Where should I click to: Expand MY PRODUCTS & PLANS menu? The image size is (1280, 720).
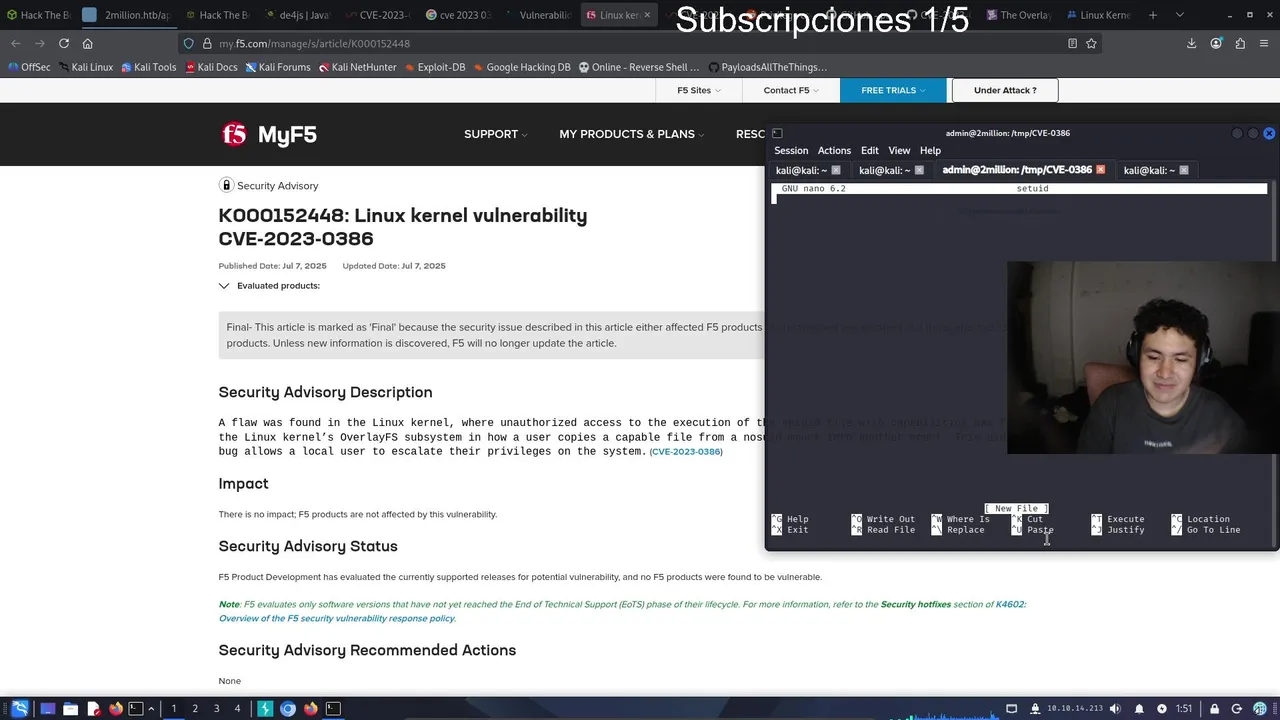631,134
